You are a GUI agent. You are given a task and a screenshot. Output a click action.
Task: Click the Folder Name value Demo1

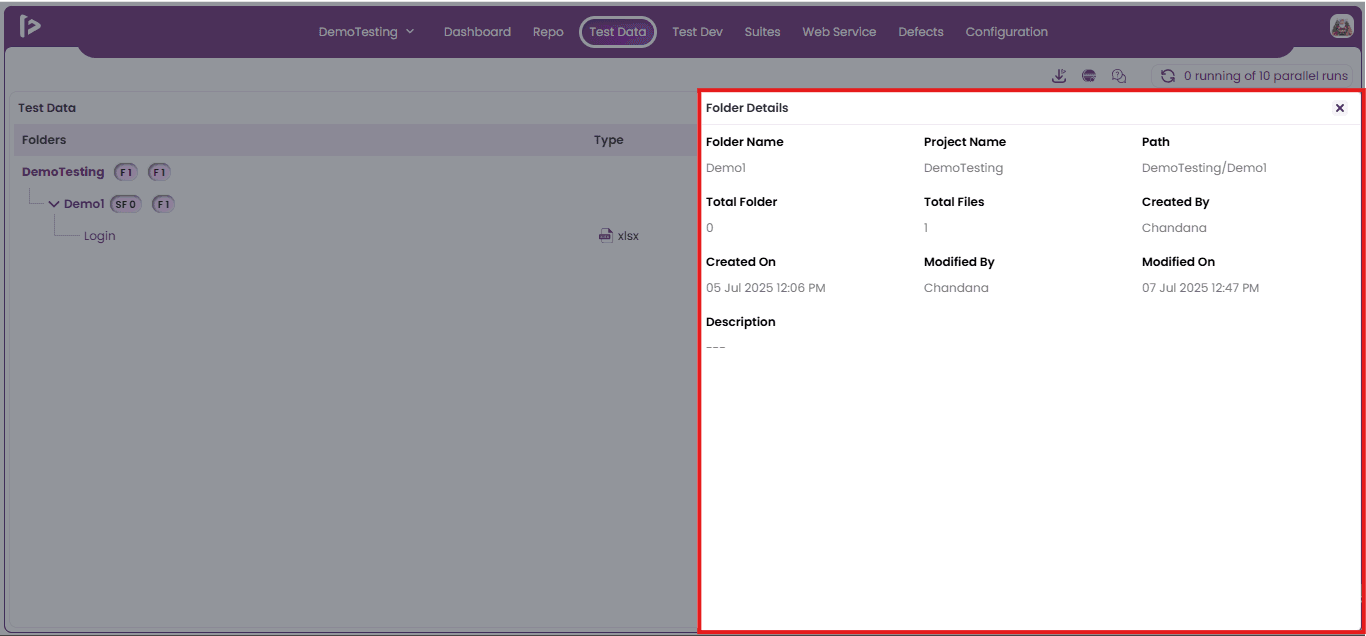tap(726, 168)
